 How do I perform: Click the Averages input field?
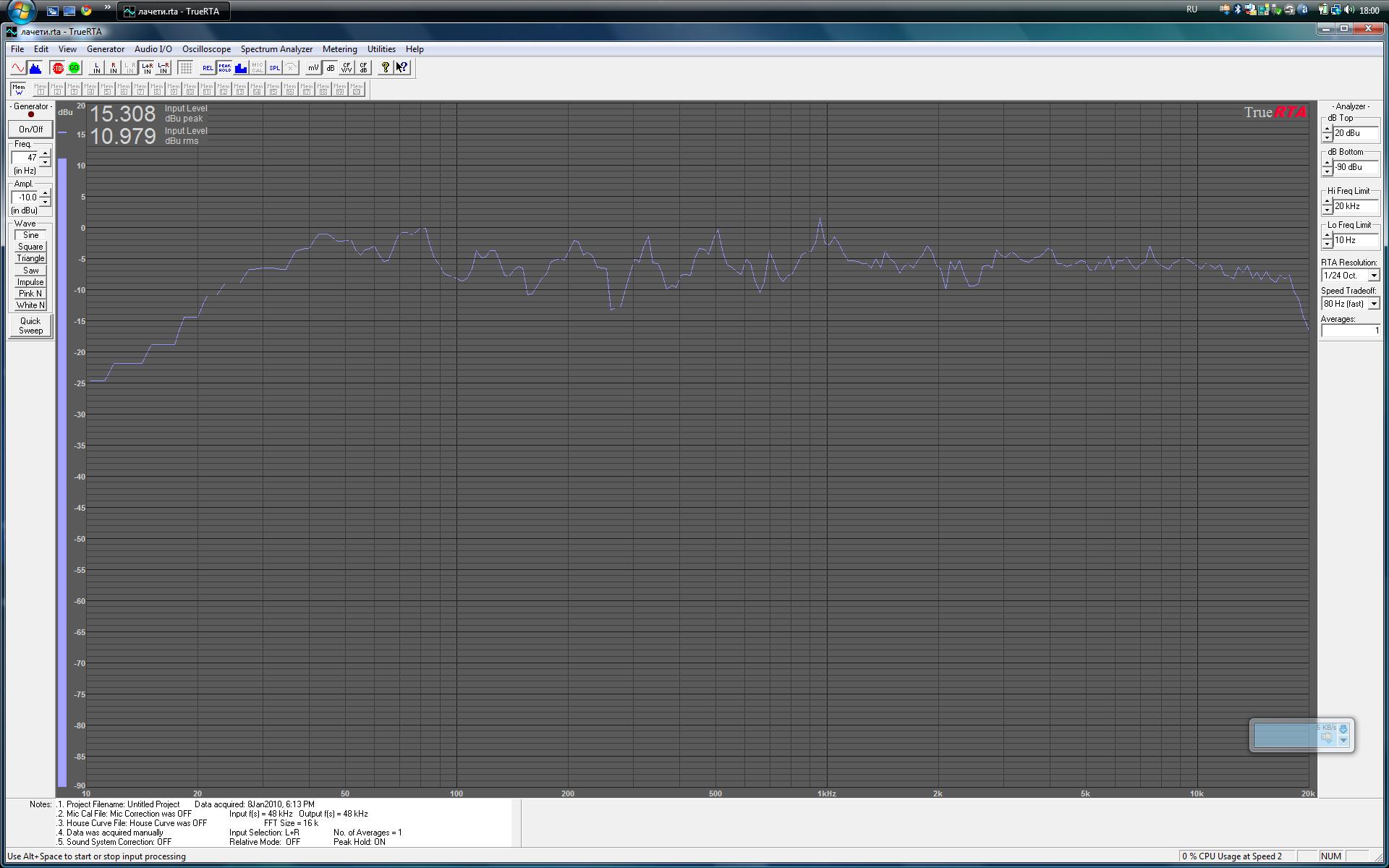point(1350,331)
